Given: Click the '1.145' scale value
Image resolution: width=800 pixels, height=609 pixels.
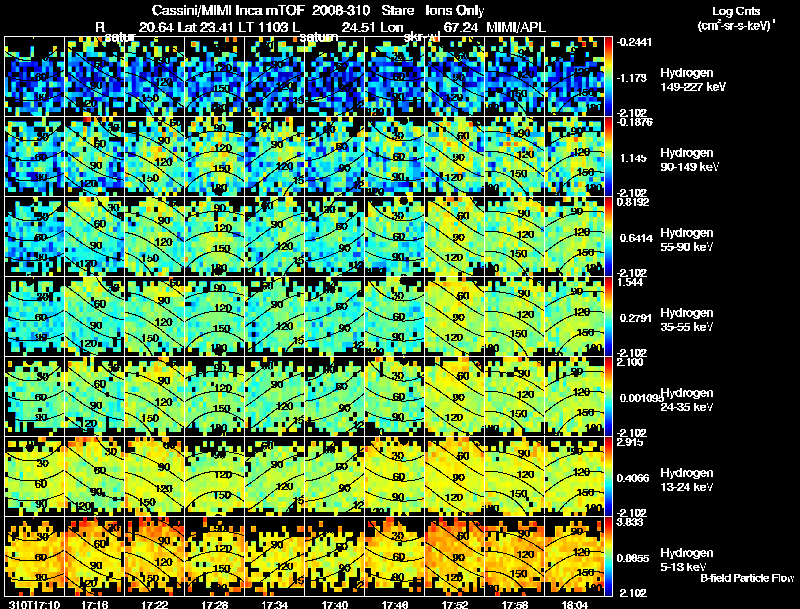Looking at the screenshot, I should point(633,158).
